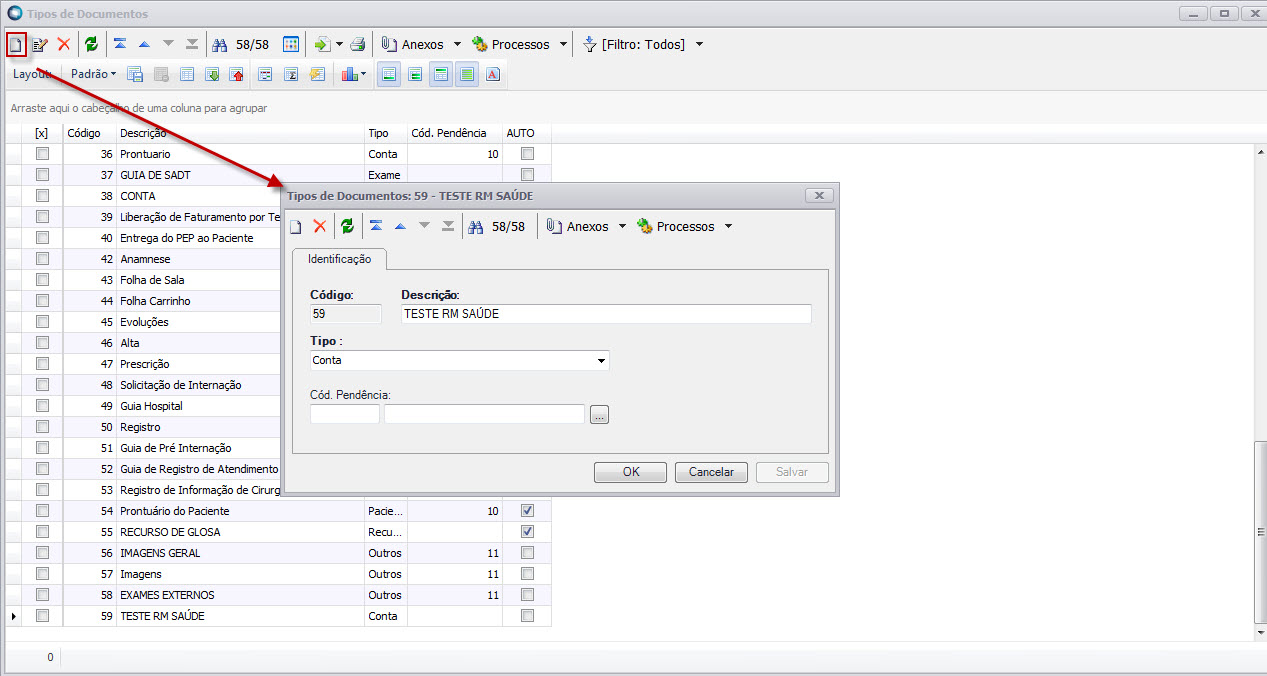Click the binoculars search icon in dialog toolbar
The width and height of the screenshot is (1267, 676).
click(477, 227)
